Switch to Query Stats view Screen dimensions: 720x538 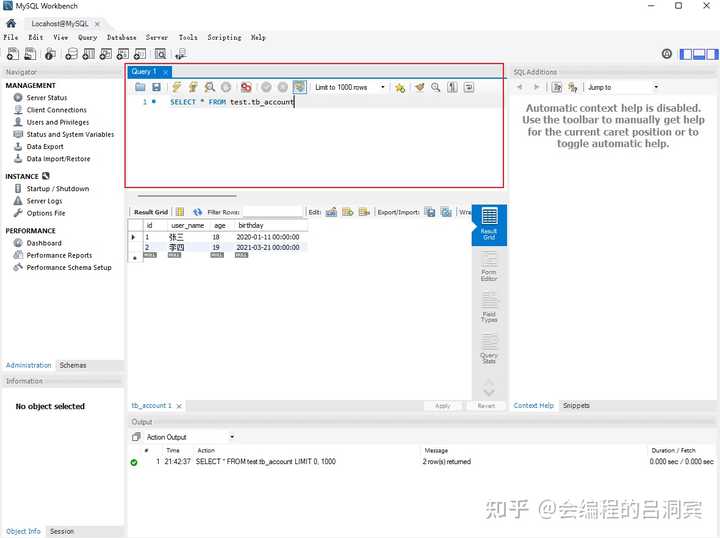(x=489, y=349)
